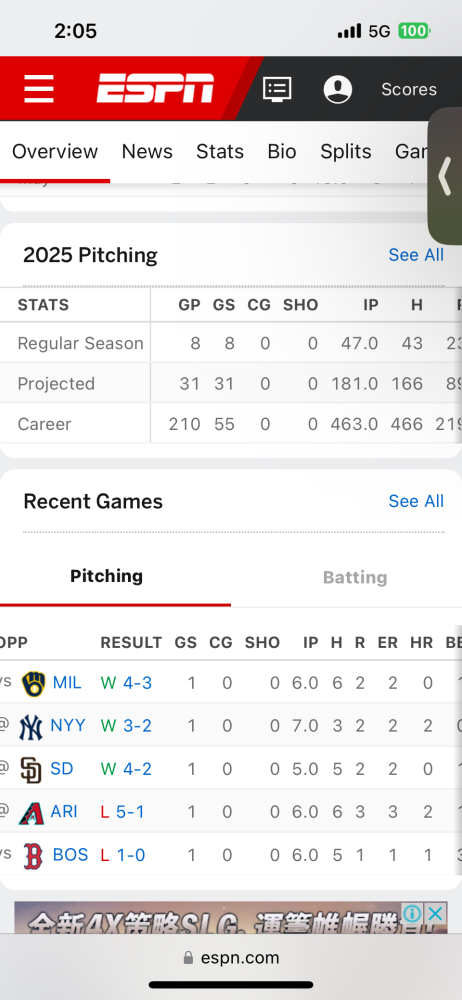This screenshot has height=1000, width=462.
Task: Open the user profile icon
Action: (x=338, y=89)
